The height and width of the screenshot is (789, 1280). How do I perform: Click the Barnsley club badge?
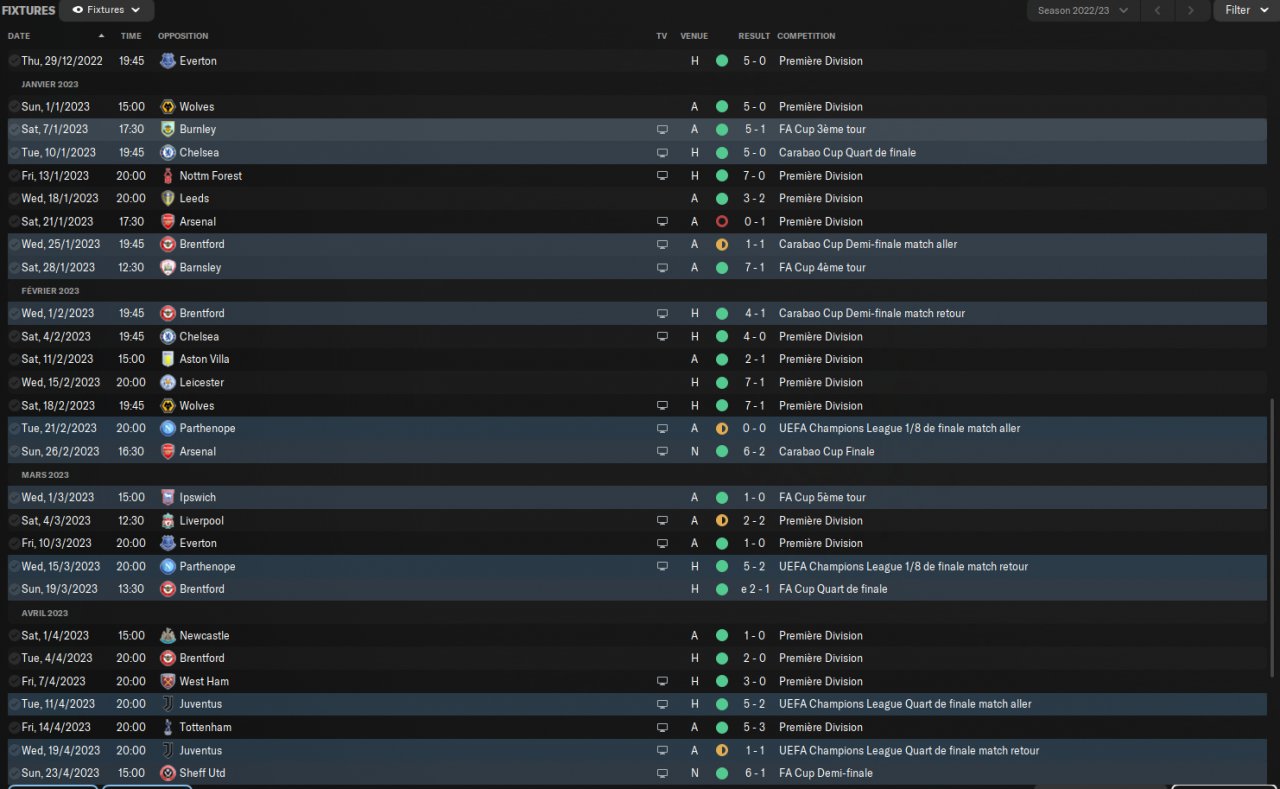click(x=168, y=268)
